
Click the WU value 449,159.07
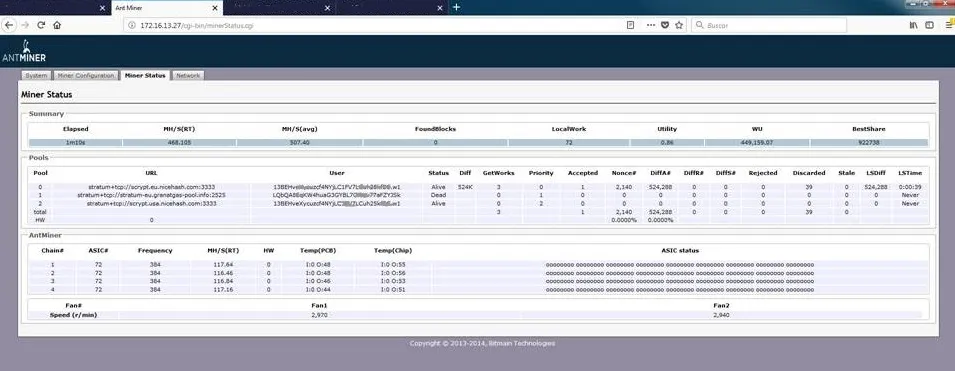[757, 143]
